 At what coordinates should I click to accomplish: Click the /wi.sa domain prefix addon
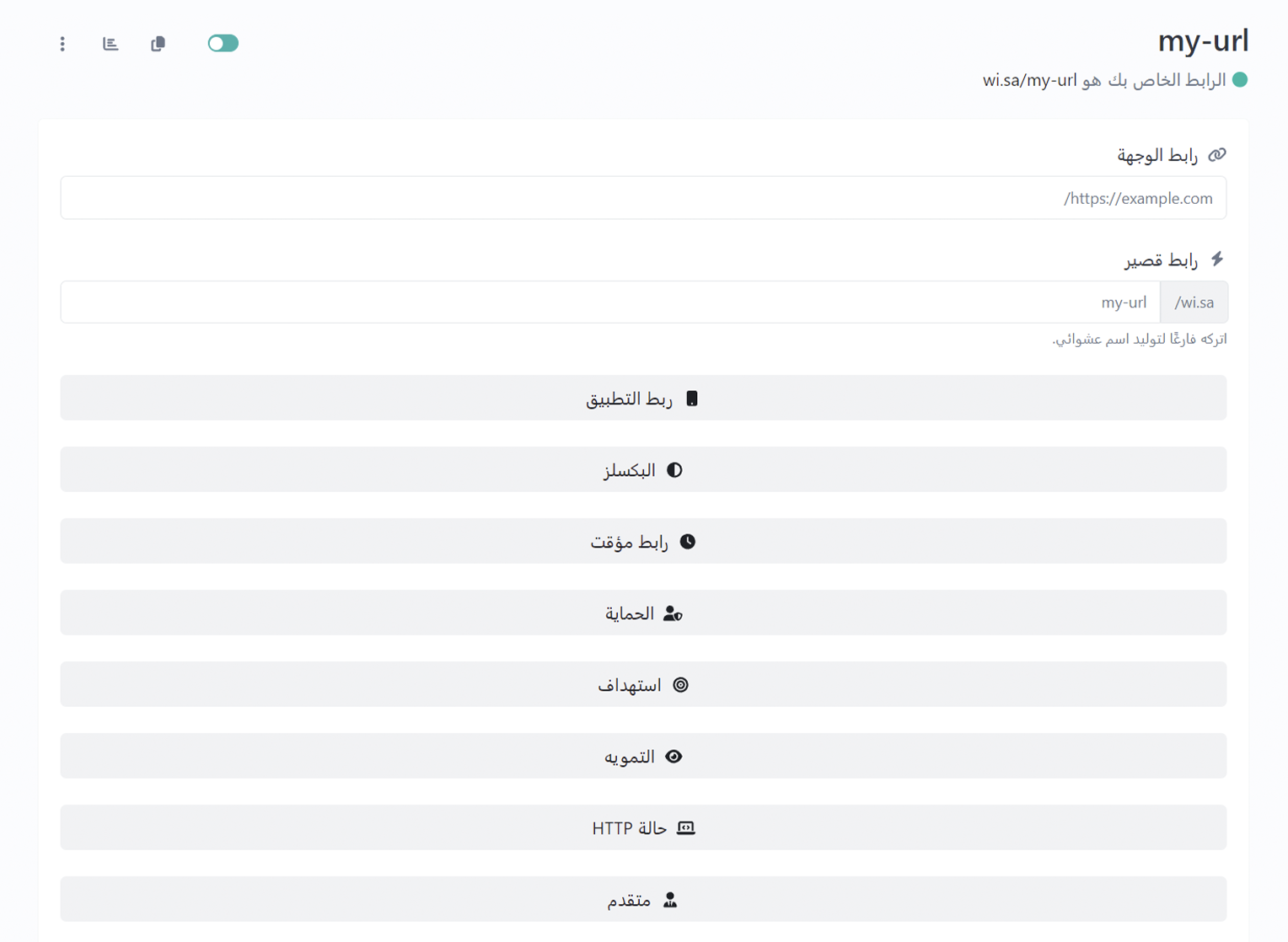1194,302
